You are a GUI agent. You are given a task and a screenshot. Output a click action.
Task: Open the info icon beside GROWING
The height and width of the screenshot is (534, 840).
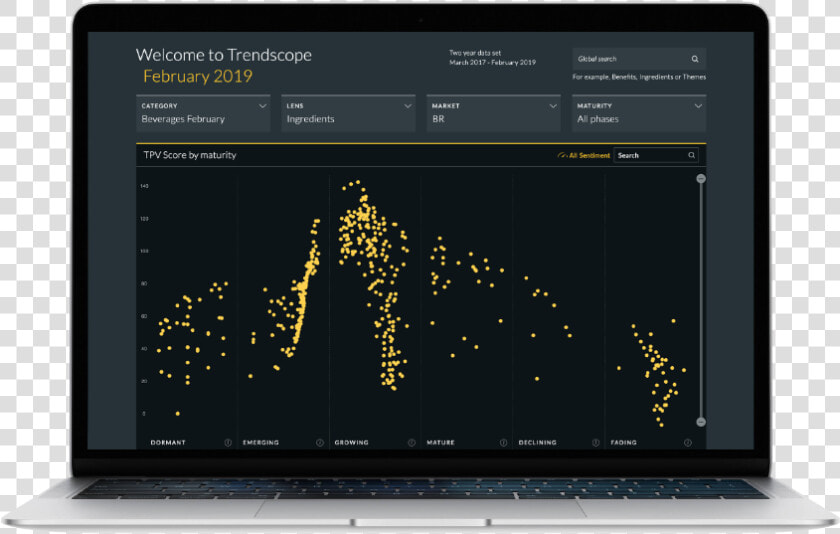411,442
